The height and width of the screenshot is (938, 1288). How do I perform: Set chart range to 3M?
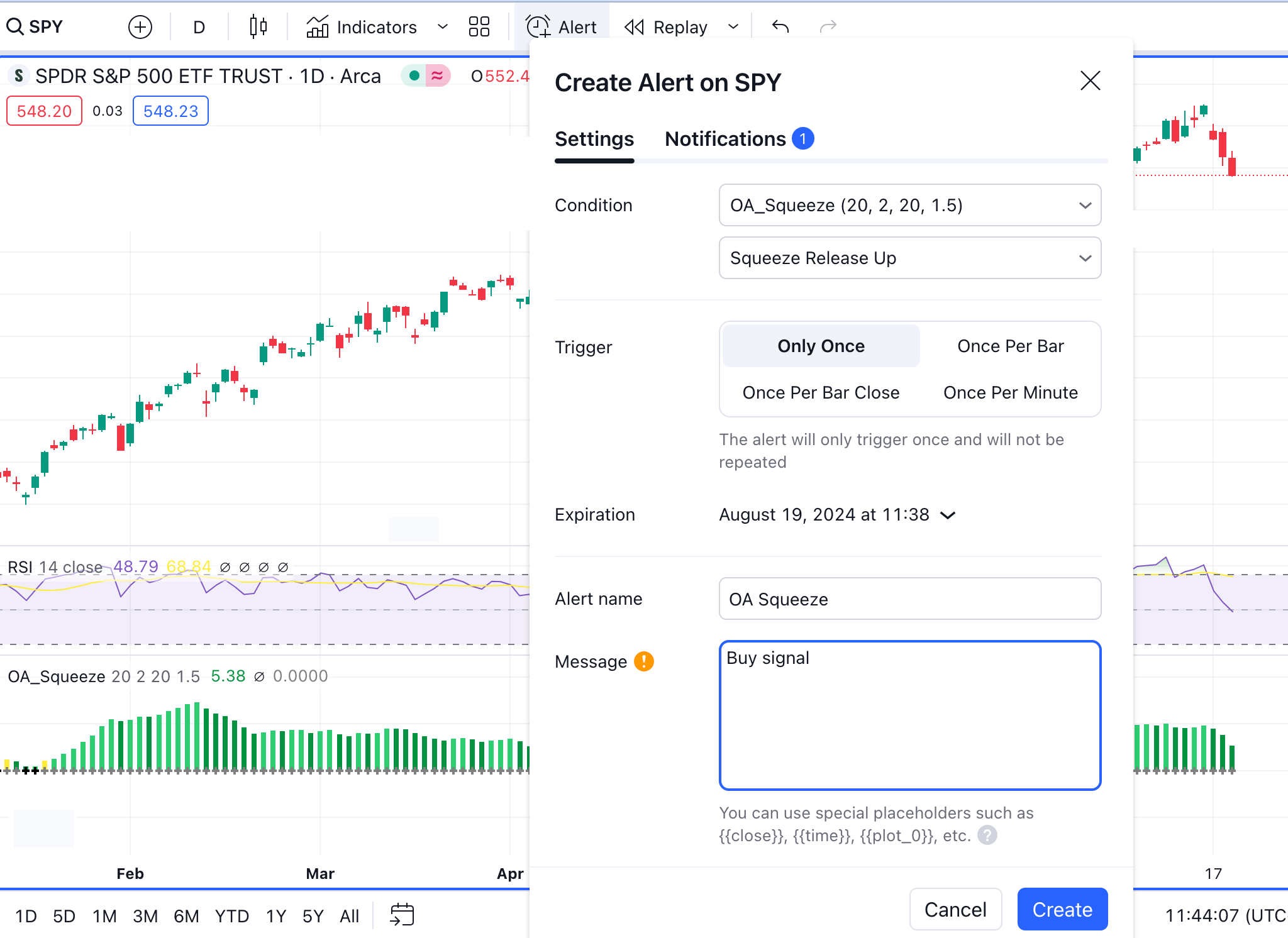tap(145, 916)
